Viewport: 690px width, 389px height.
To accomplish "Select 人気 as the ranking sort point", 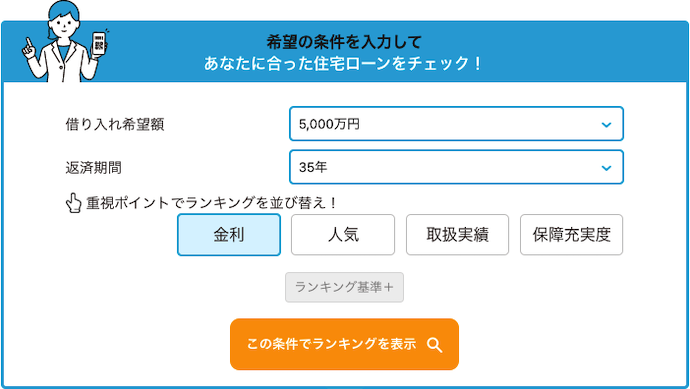I will coord(343,235).
